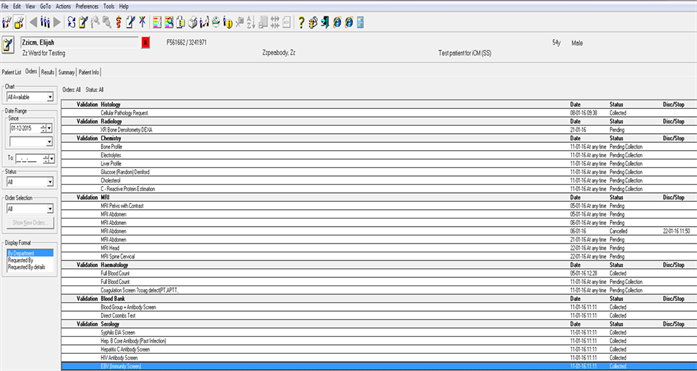This screenshot has height=371, width=697.
Task: Select 'C - Reactive Protein Estimation' order
Action: [x=379, y=189]
